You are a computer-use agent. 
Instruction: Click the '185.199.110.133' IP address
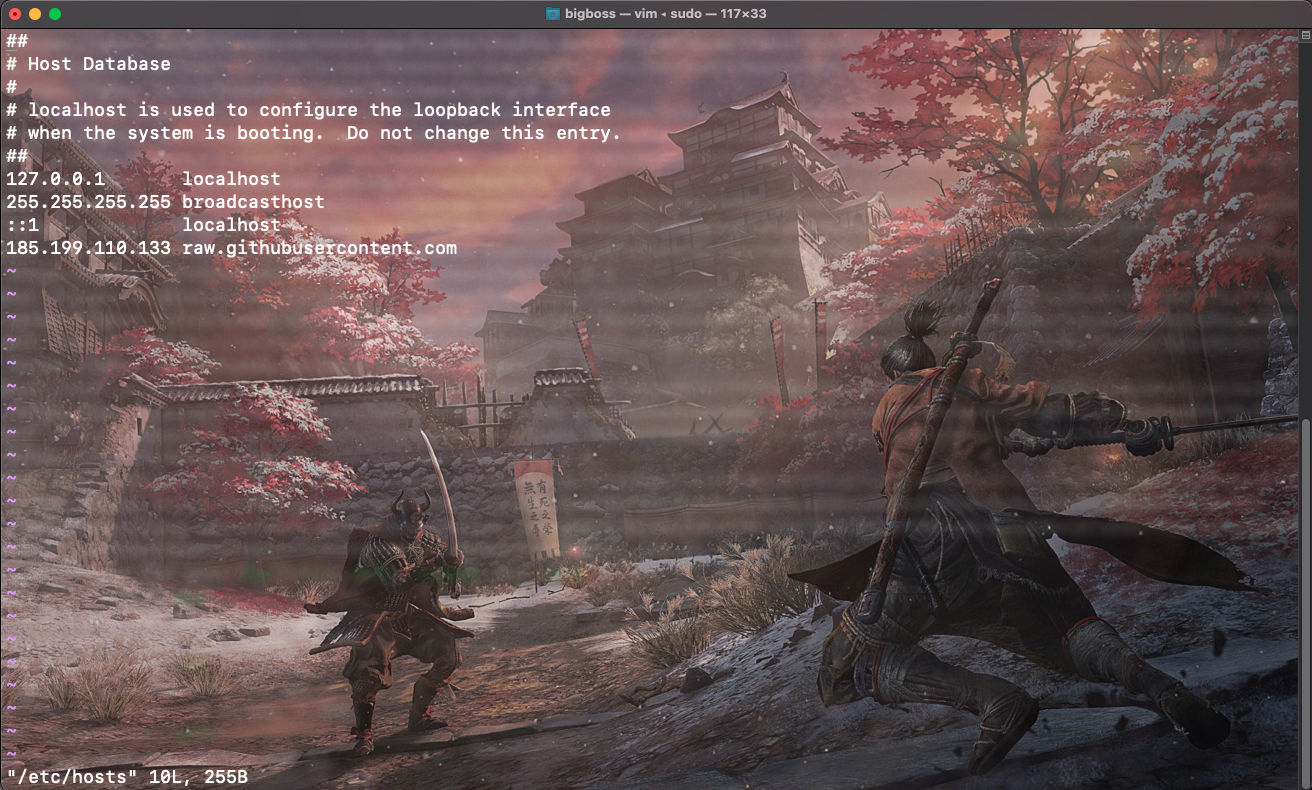click(x=88, y=248)
